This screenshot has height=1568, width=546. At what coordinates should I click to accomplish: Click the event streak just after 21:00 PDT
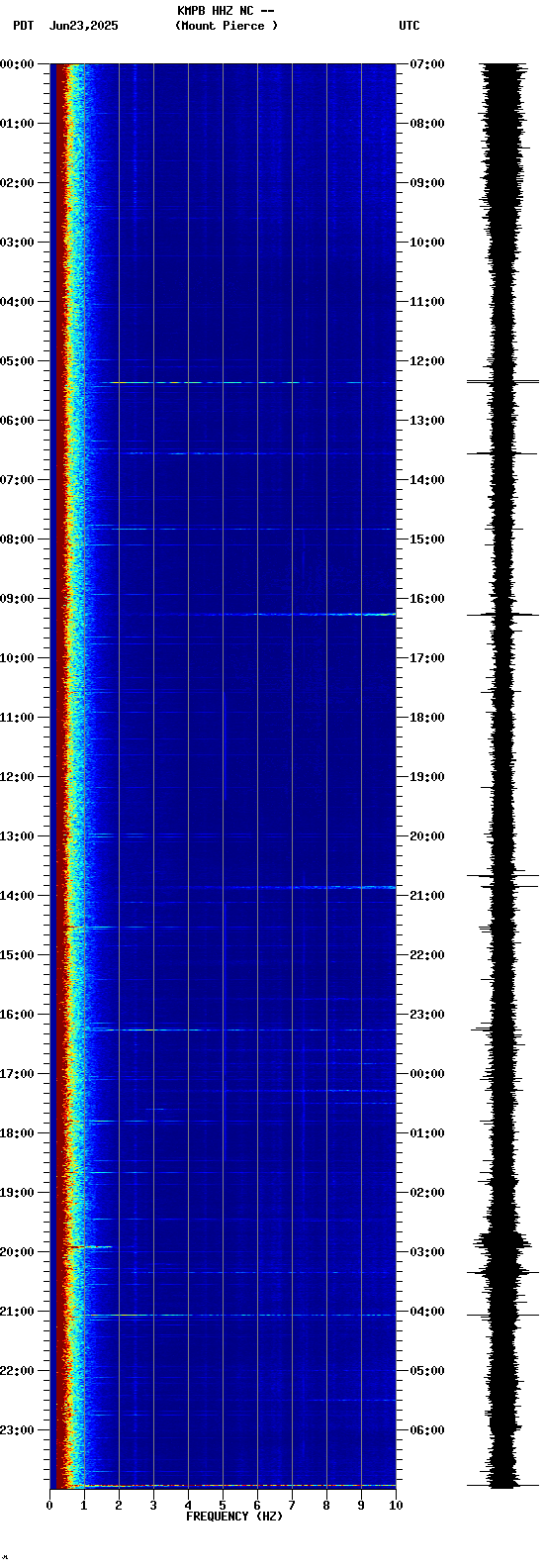pos(237,1316)
